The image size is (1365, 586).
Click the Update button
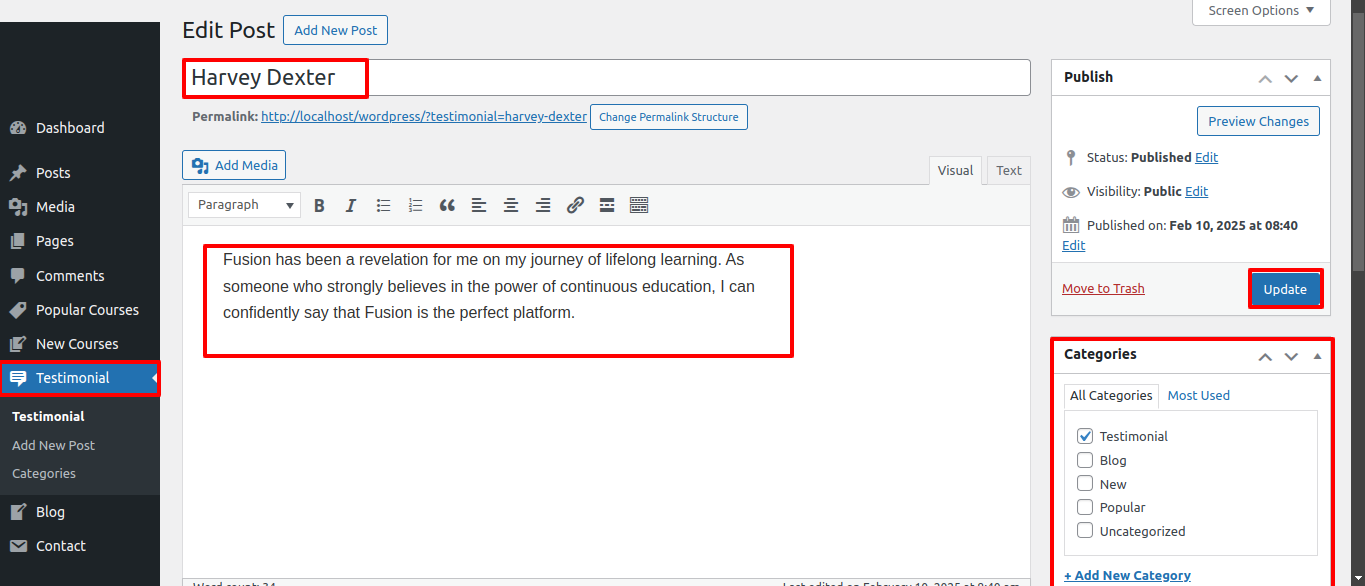point(1285,289)
